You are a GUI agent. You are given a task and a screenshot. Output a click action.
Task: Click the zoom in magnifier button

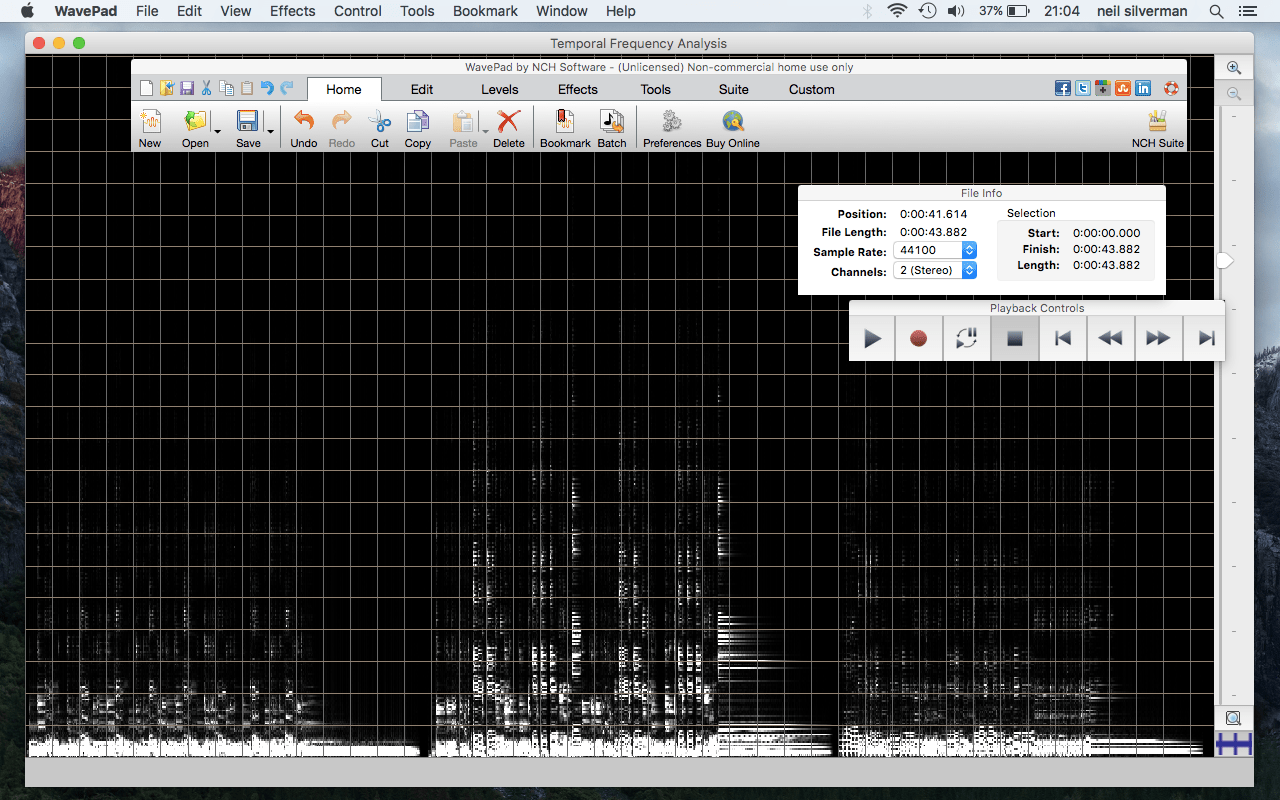(1234, 68)
